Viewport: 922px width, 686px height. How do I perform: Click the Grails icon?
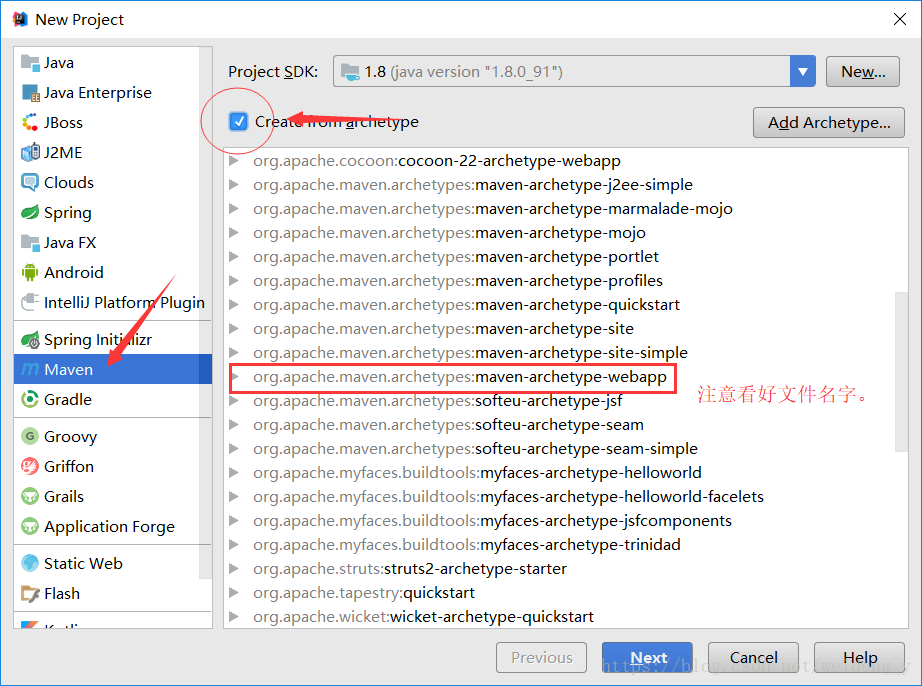coord(29,496)
